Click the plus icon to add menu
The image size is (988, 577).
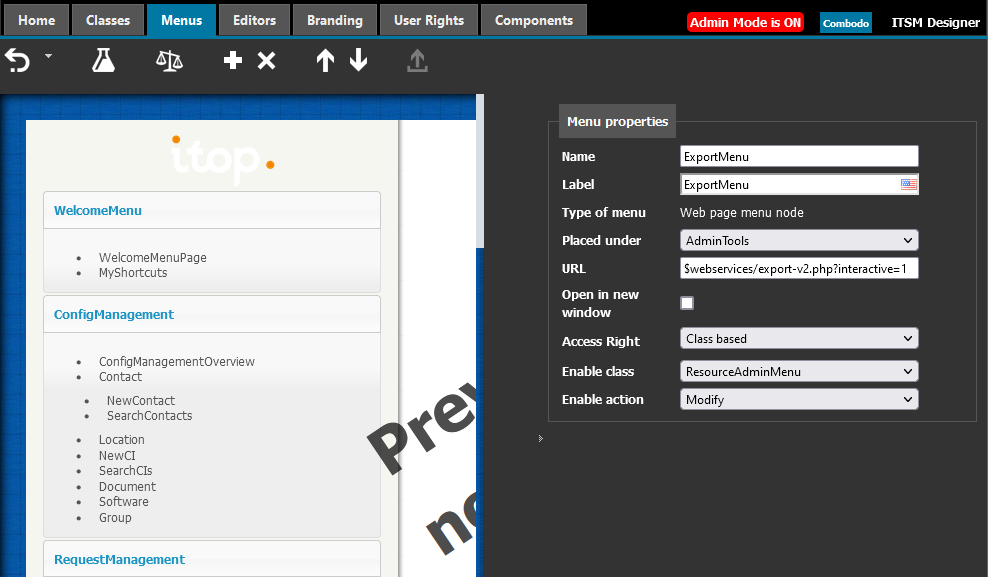[x=233, y=61]
